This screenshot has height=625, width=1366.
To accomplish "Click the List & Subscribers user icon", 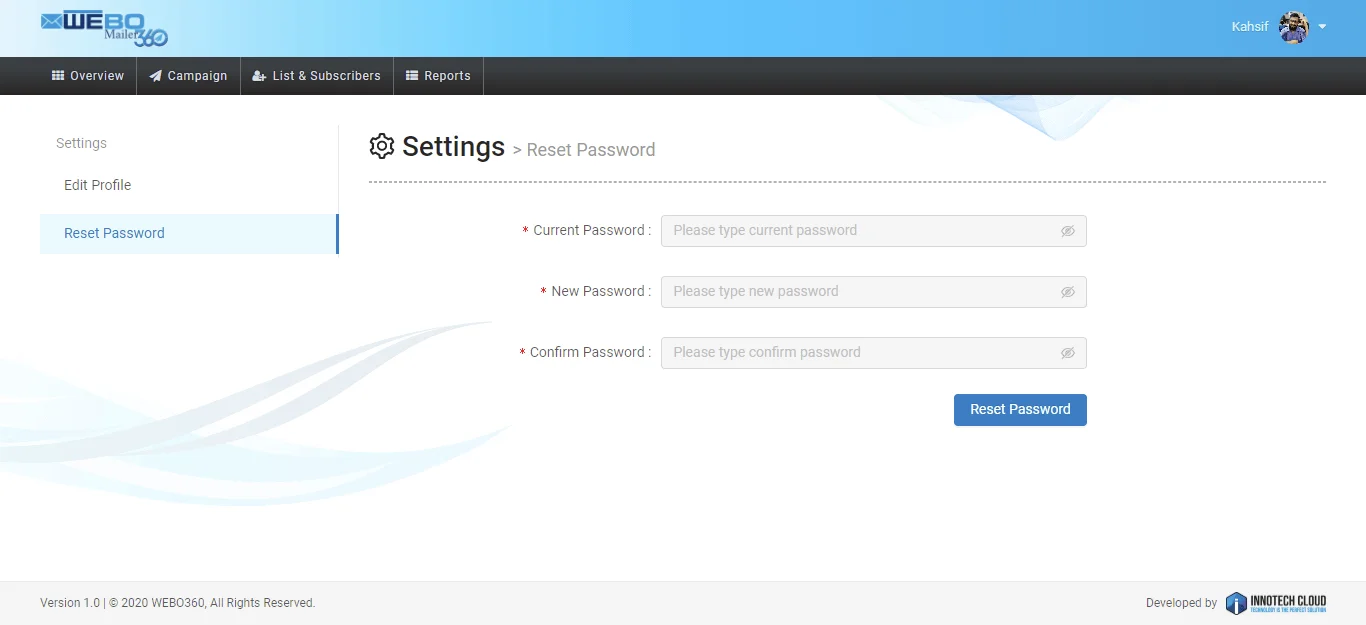I will tap(259, 76).
